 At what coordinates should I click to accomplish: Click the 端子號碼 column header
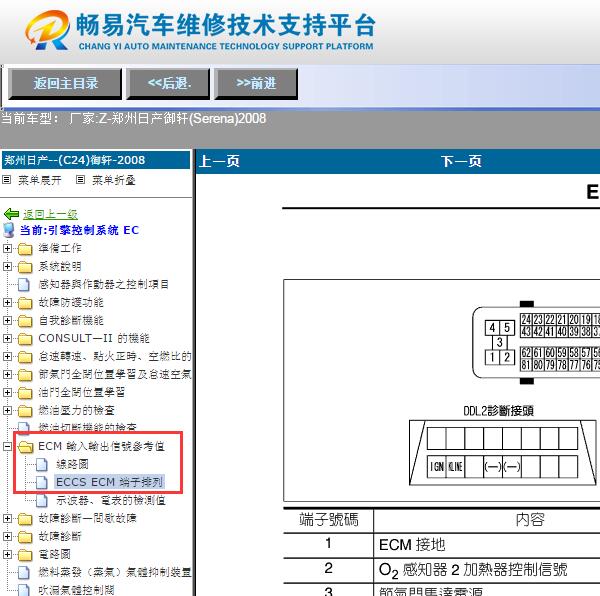click(329, 519)
